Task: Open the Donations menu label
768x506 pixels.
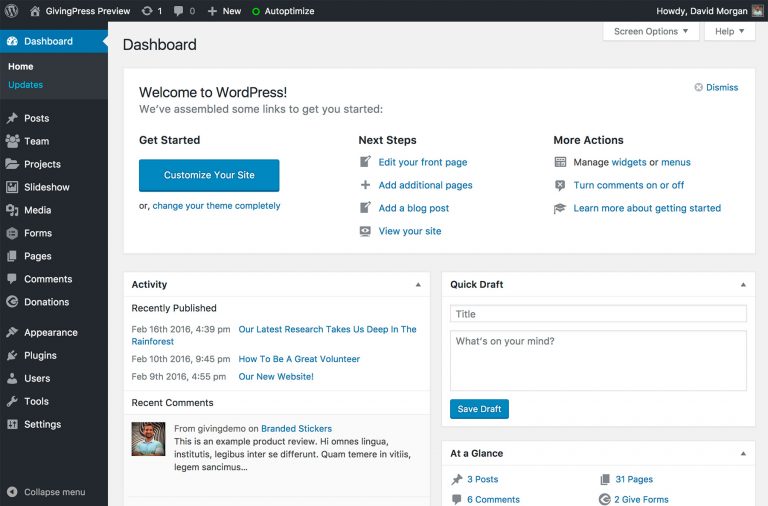Action: tap(47, 302)
